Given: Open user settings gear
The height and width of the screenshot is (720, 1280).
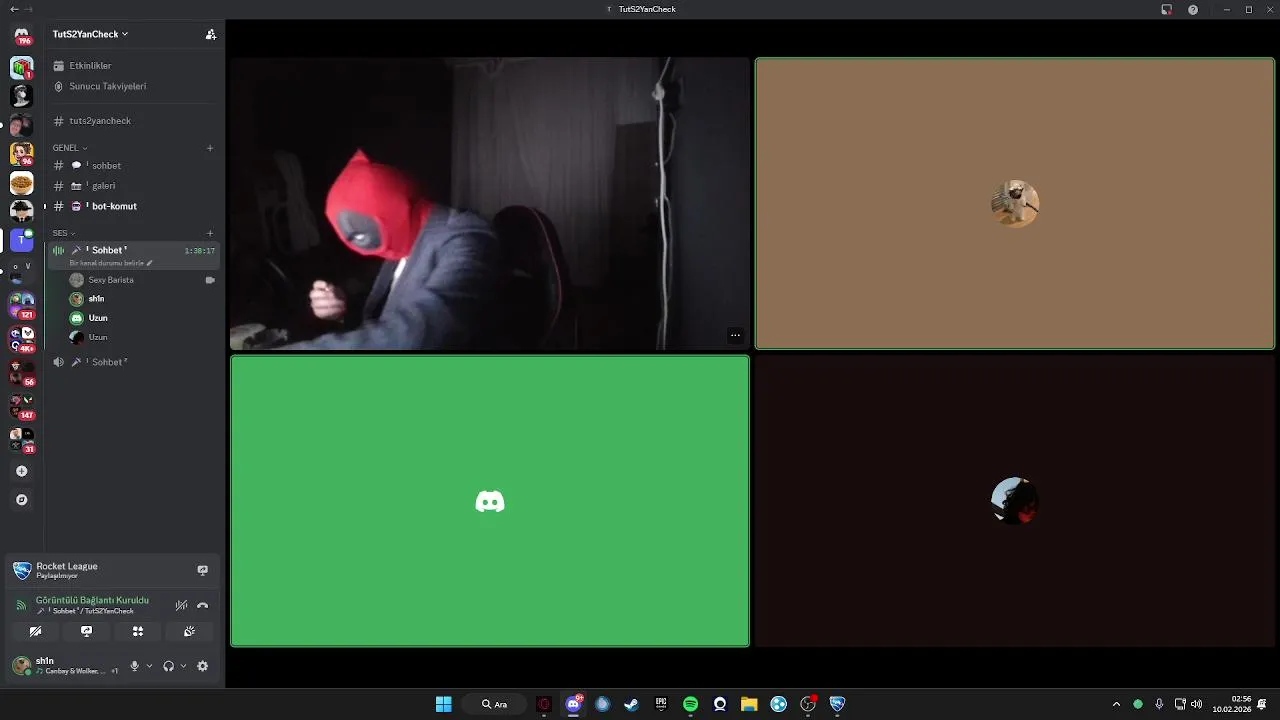Looking at the screenshot, I should coord(202,666).
